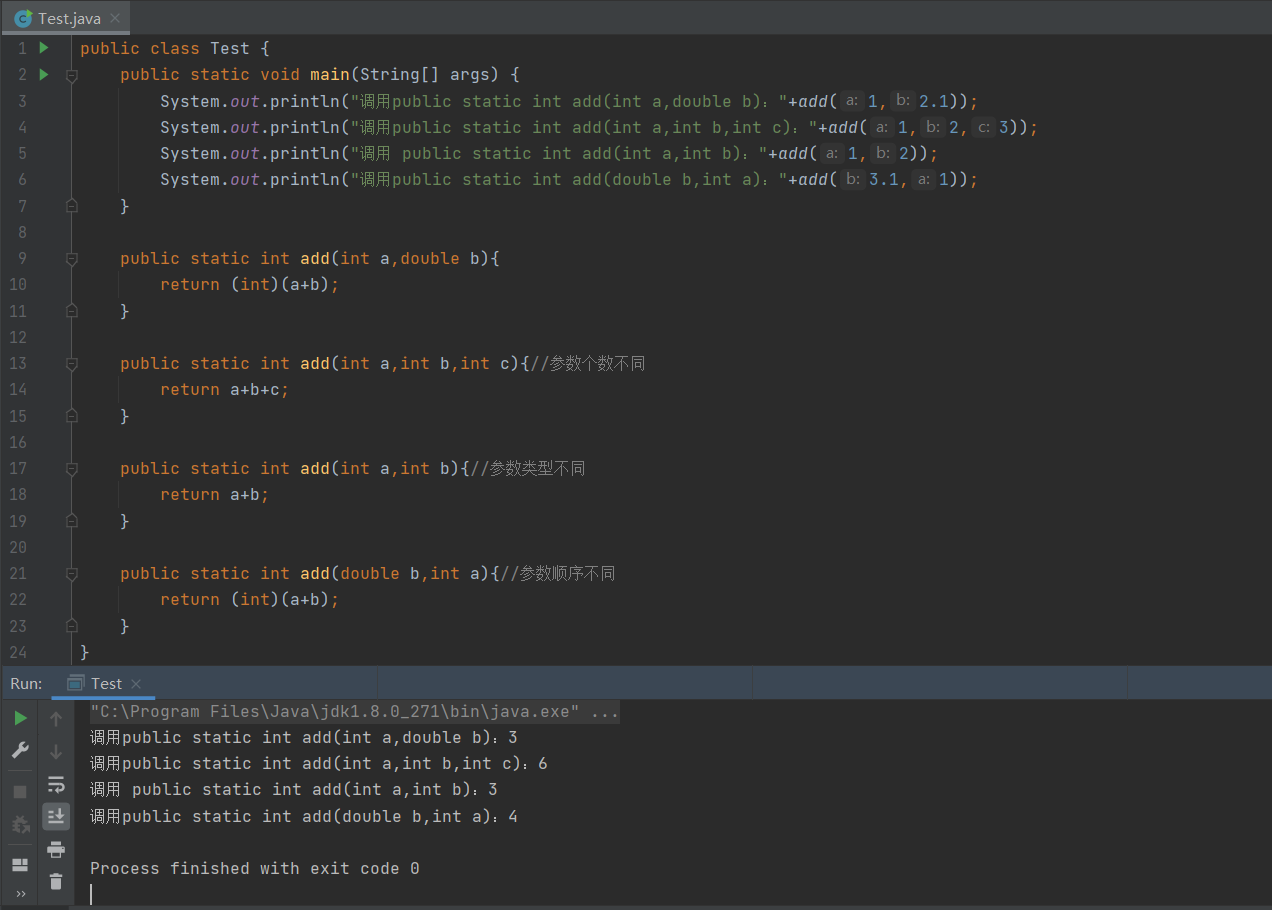The width and height of the screenshot is (1272, 910).
Task: Show more Run toolbar actions with double chevron
Action: 20,894
